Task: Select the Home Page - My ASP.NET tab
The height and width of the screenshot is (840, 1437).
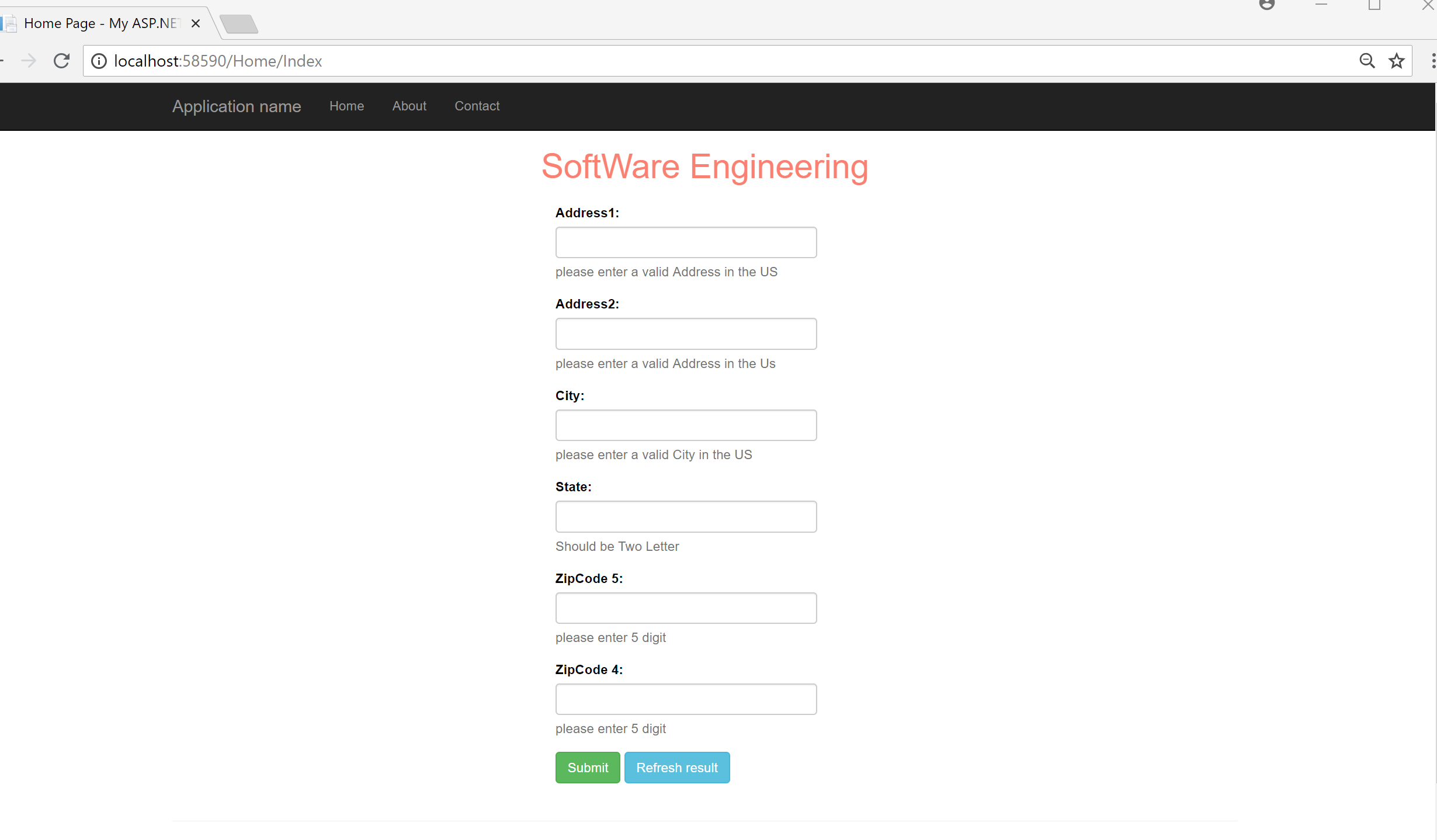Action: (x=99, y=23)
